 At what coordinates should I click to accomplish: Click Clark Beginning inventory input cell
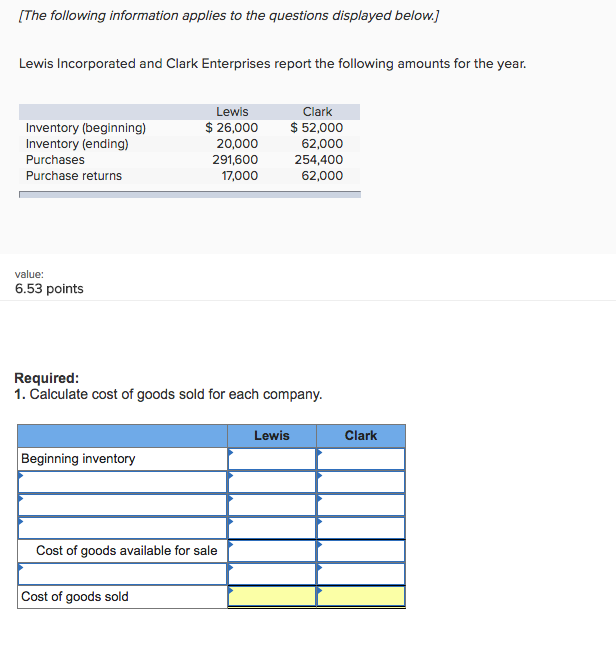pos(361,459)
